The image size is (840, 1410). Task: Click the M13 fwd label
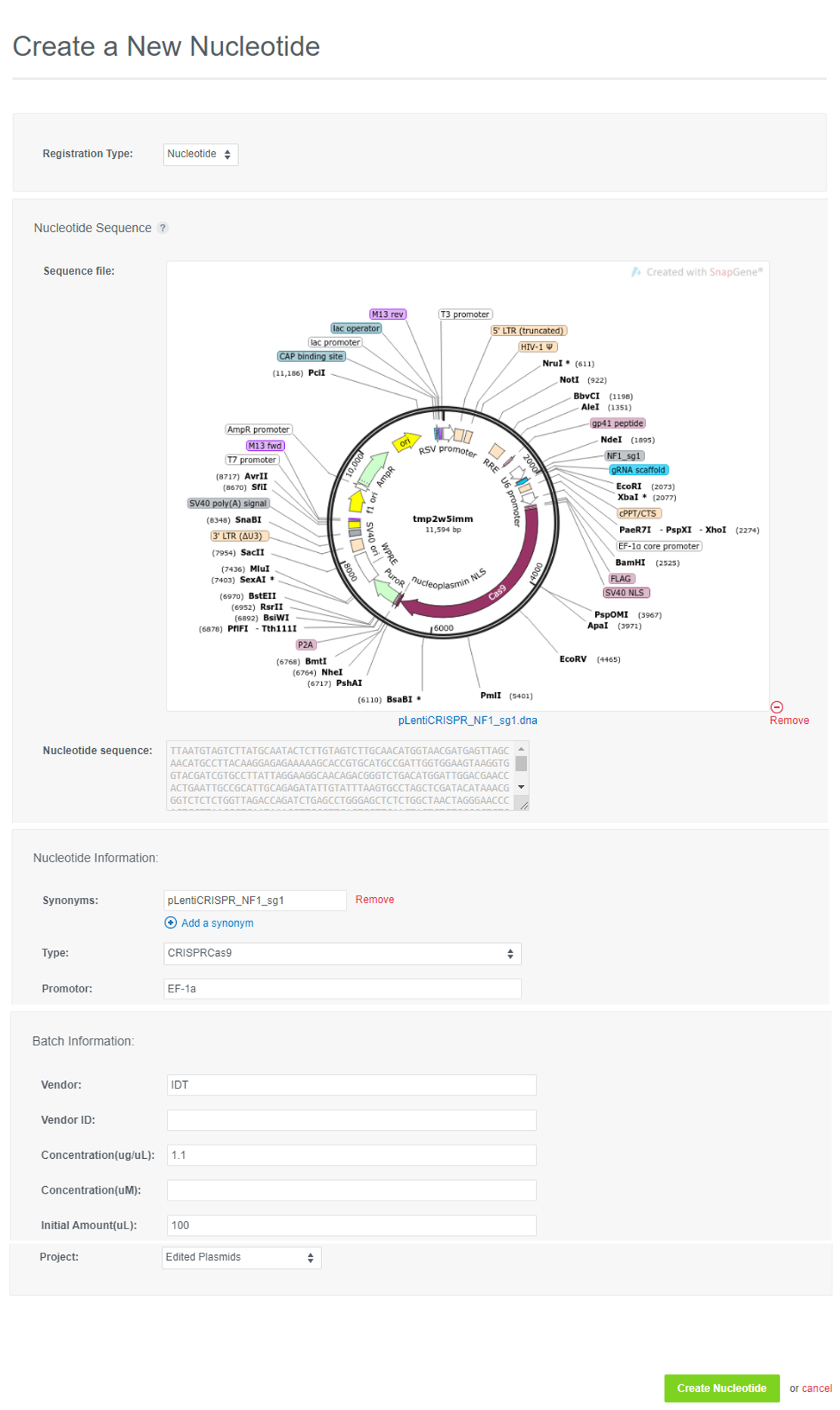265,446
